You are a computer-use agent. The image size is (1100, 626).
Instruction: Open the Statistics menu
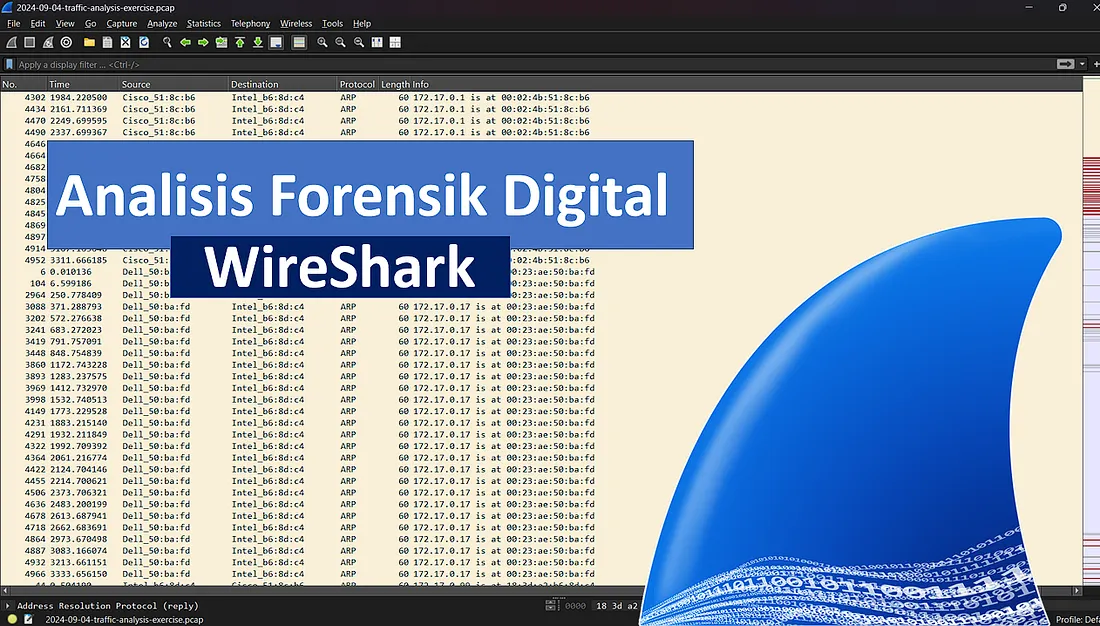(x=203, y=23)
